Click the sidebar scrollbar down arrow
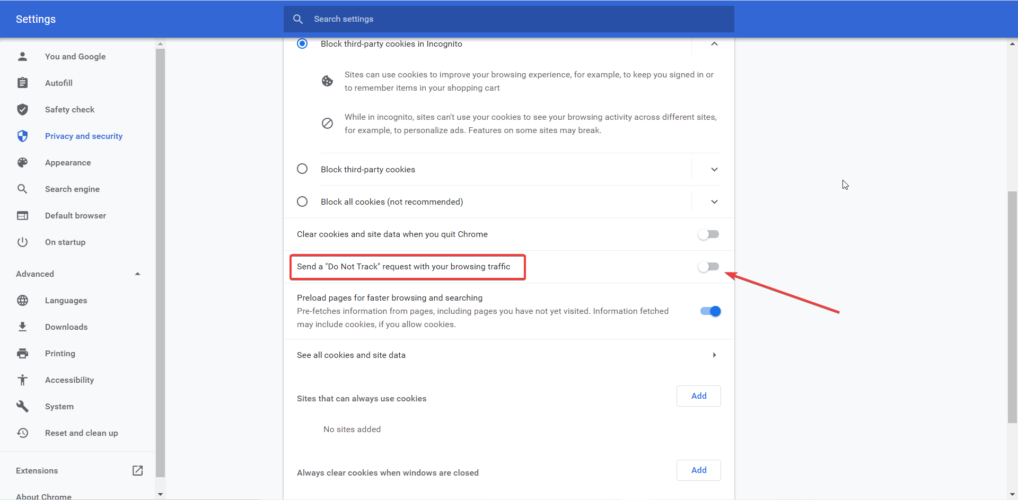 point(160,494)
